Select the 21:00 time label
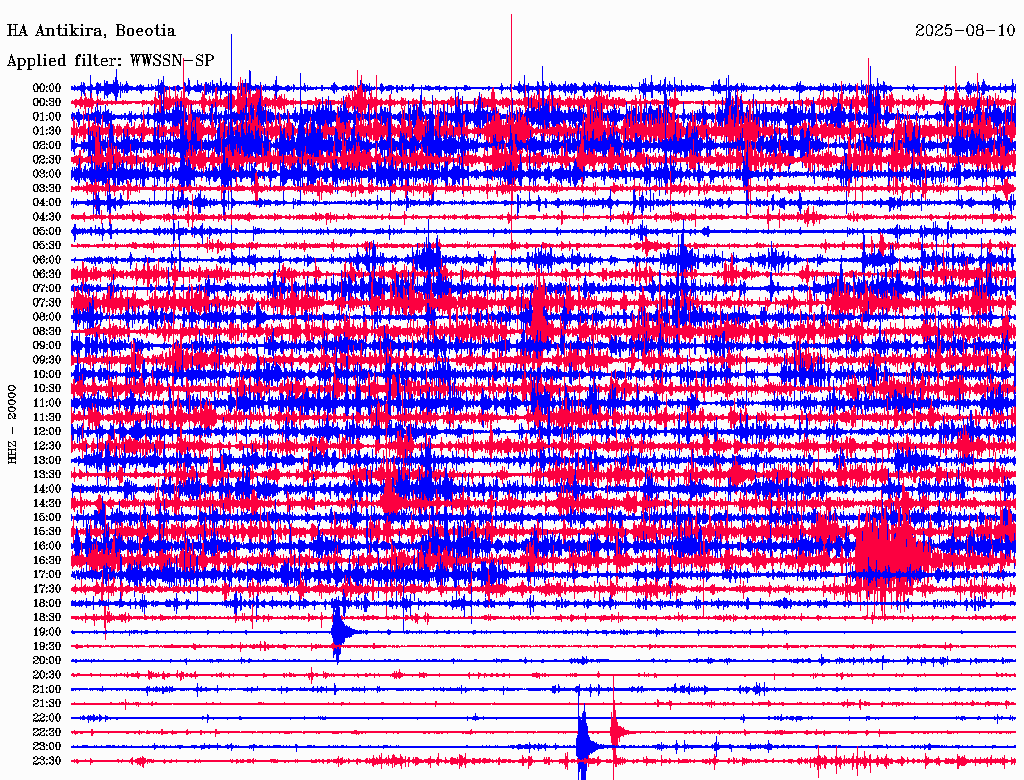 click(x=46, y=689)
